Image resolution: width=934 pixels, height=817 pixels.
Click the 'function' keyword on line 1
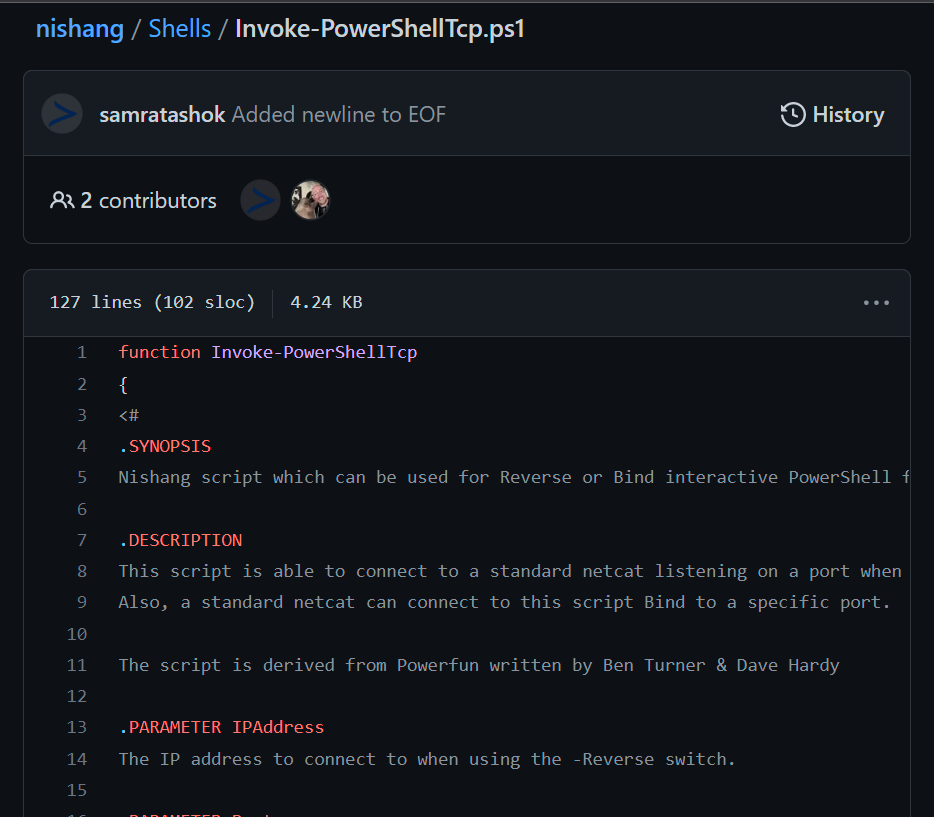pyautogui.click(x=159, y=352)
